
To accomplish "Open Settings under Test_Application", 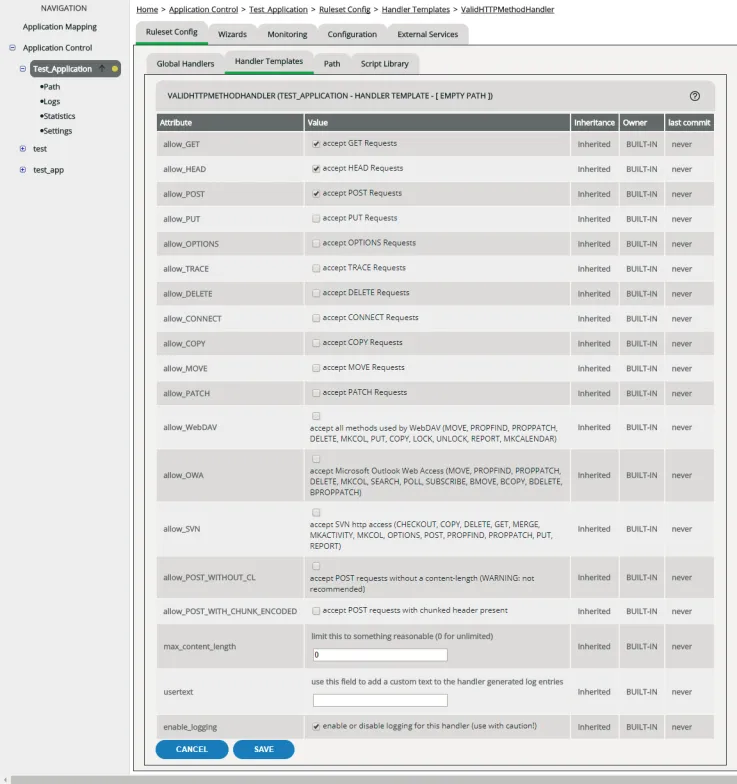I will point(58,131).
